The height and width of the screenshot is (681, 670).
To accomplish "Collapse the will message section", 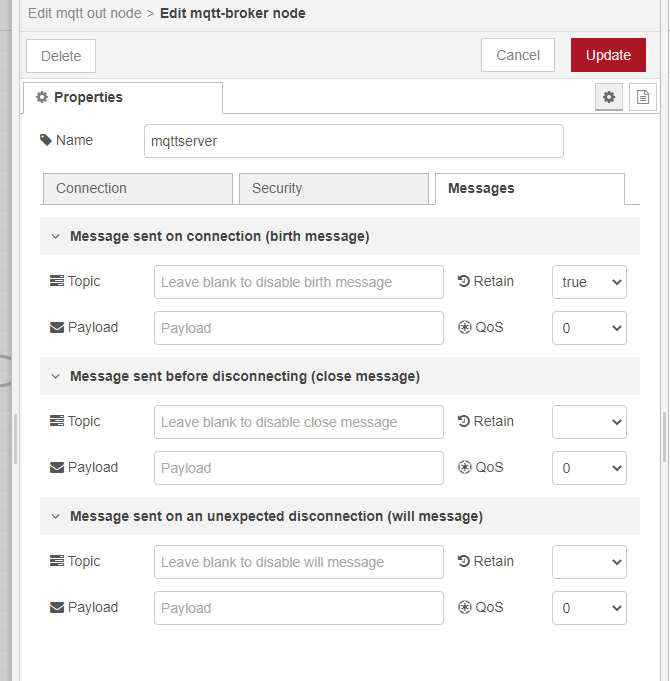I will click(x=56, y=517).
